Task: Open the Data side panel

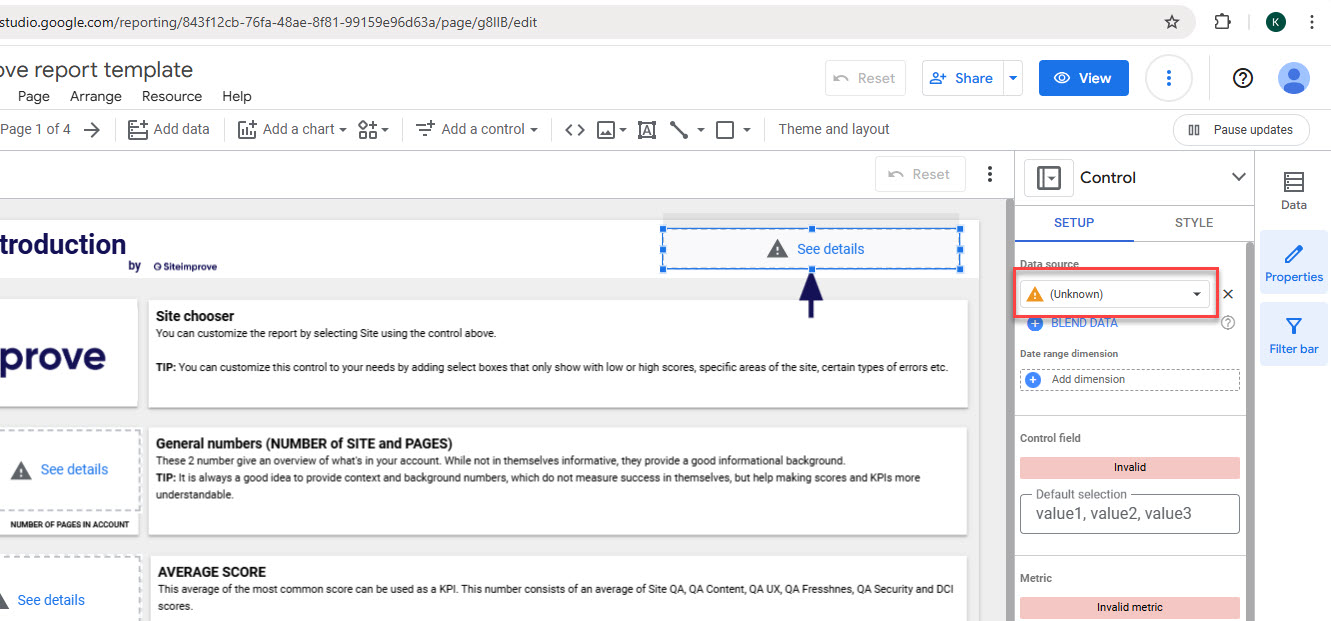Action: 1294,189
